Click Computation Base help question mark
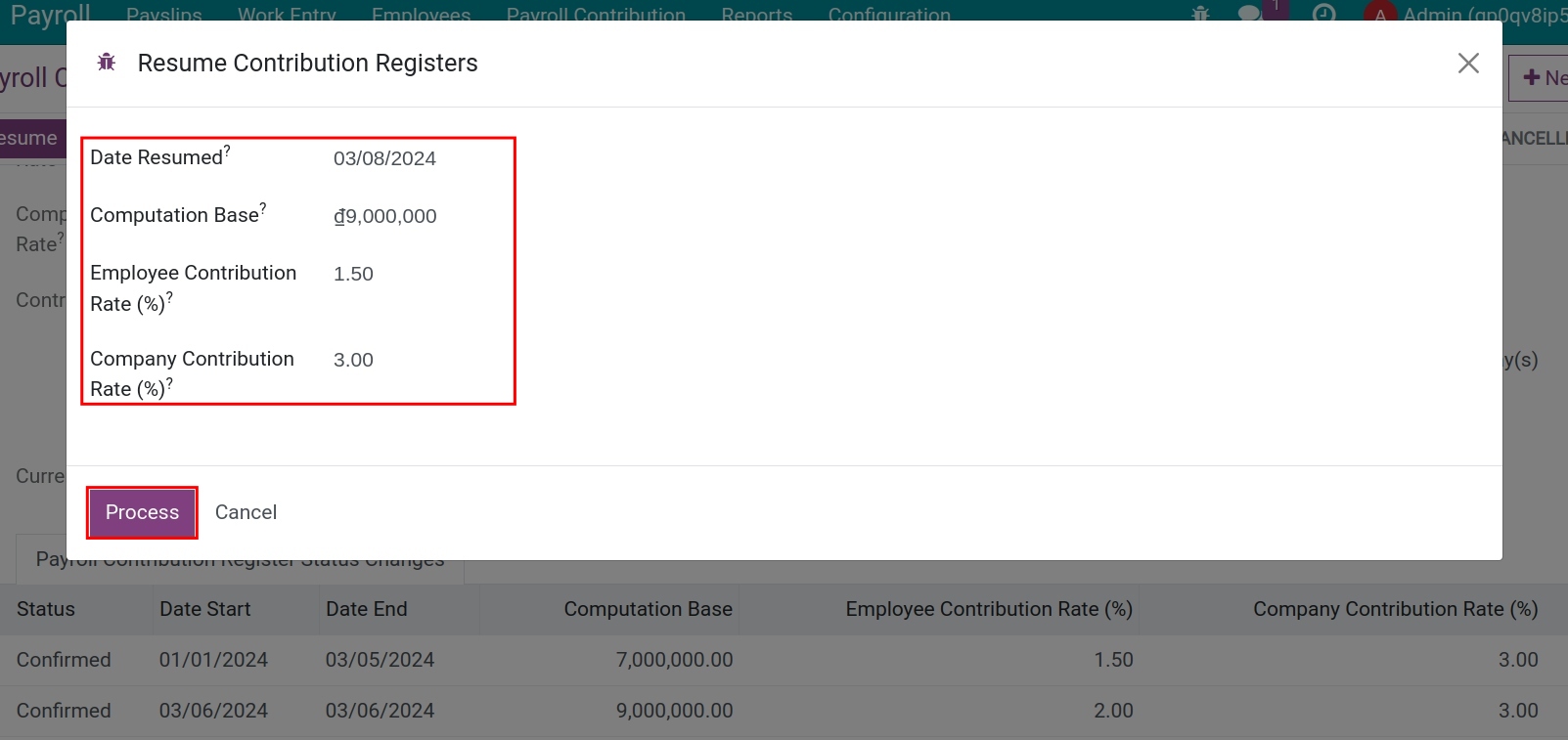Screen dimensions: 1568x740 click(x=263, y=208)
